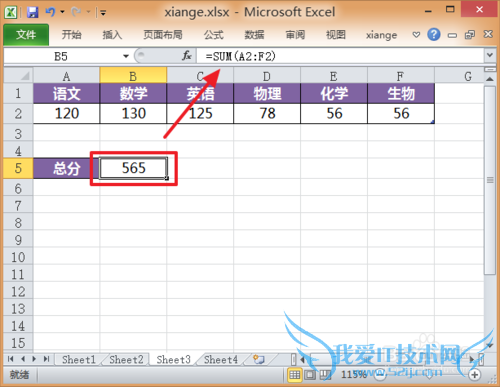Click the 物理 header cell
The height and width of the screenshot is (387, 500).
(x=267, y=93)
